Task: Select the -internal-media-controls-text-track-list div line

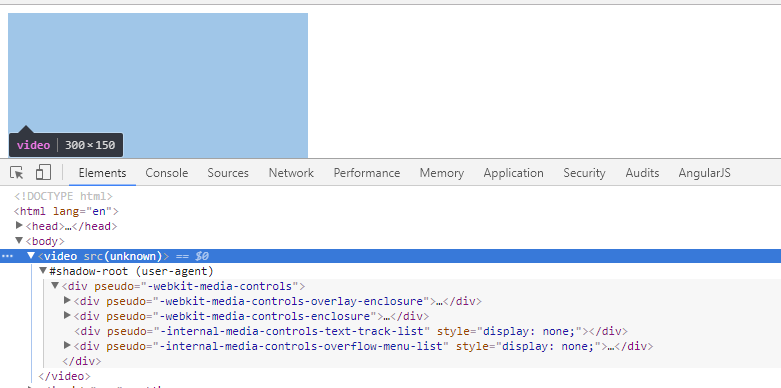Action: pos(351,331)
